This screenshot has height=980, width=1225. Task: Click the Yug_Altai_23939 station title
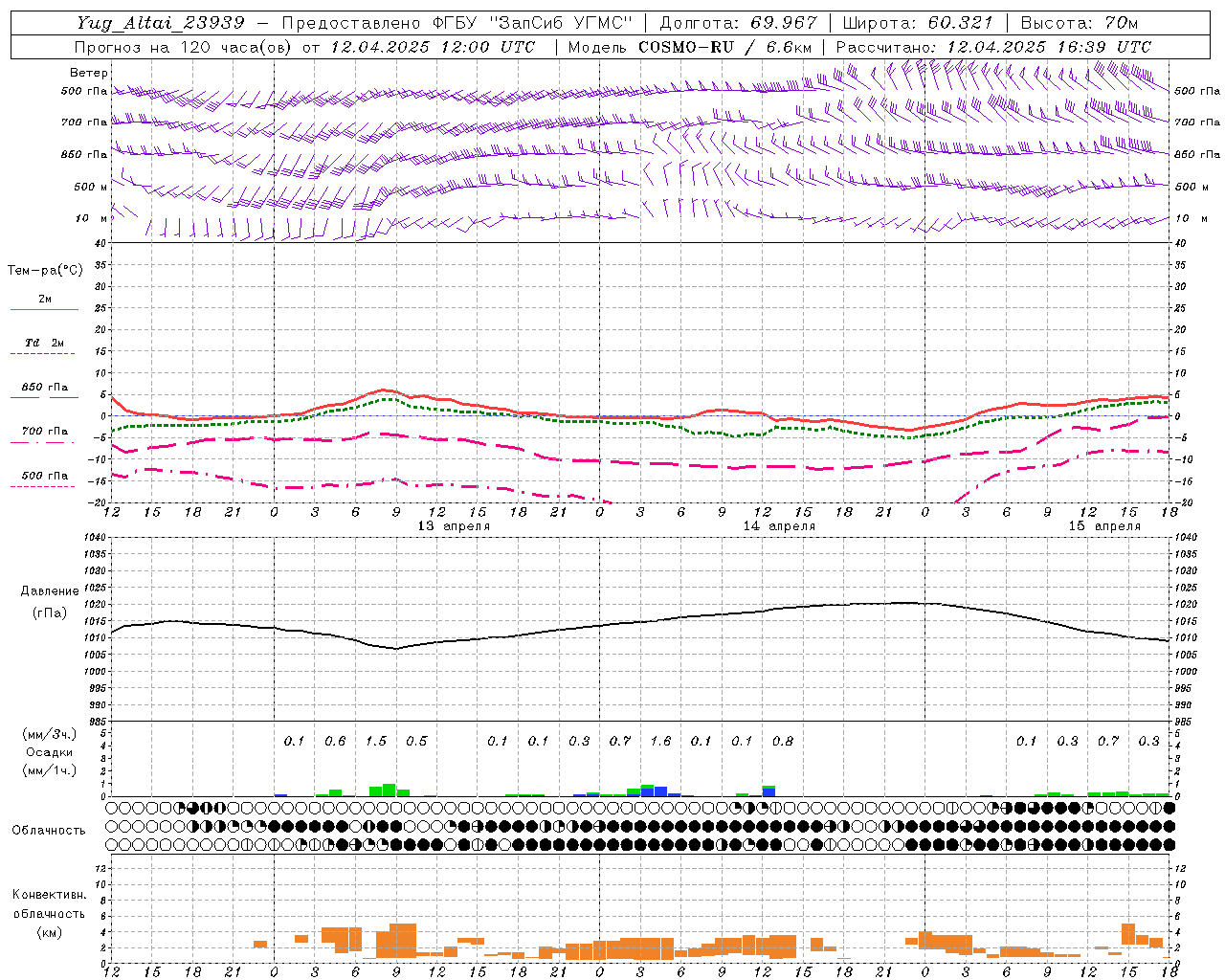(161, 23)
